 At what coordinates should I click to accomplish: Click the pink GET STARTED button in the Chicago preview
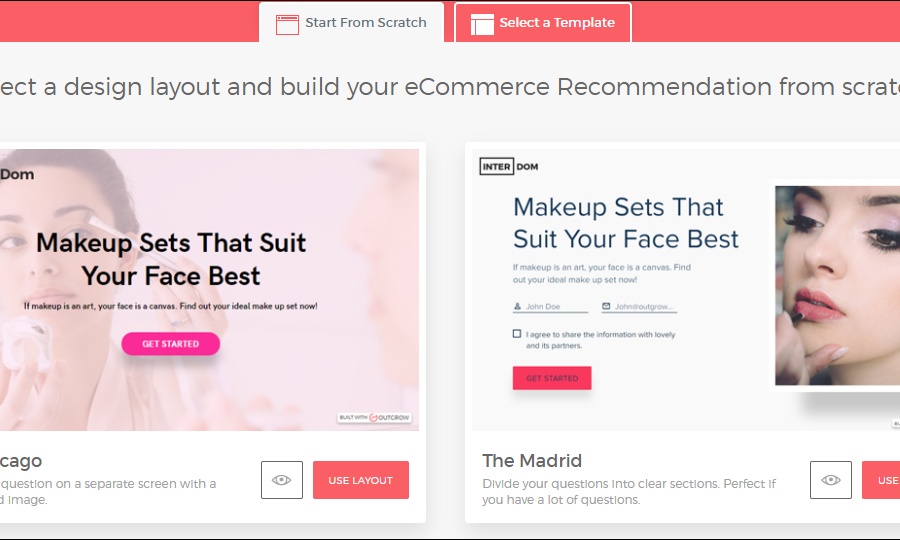tap(170, 344)
